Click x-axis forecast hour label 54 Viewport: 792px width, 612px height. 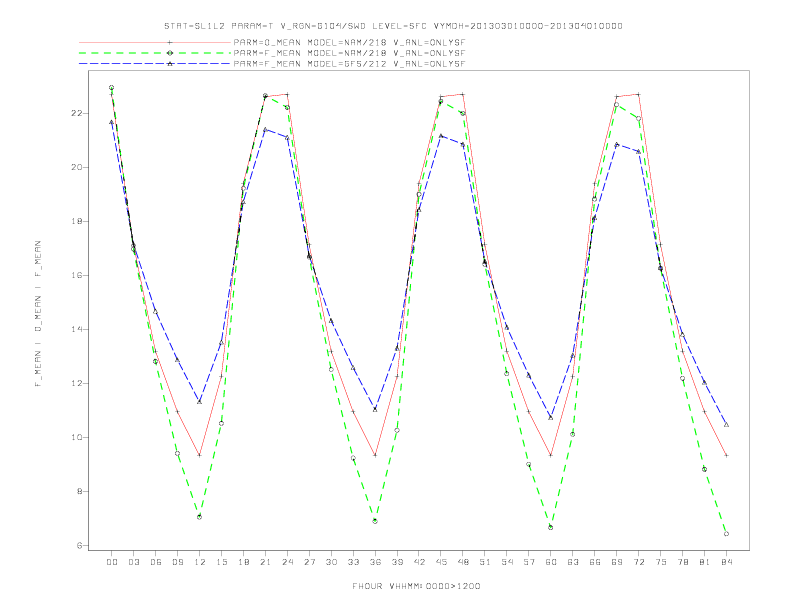click(x=507, y=562)
